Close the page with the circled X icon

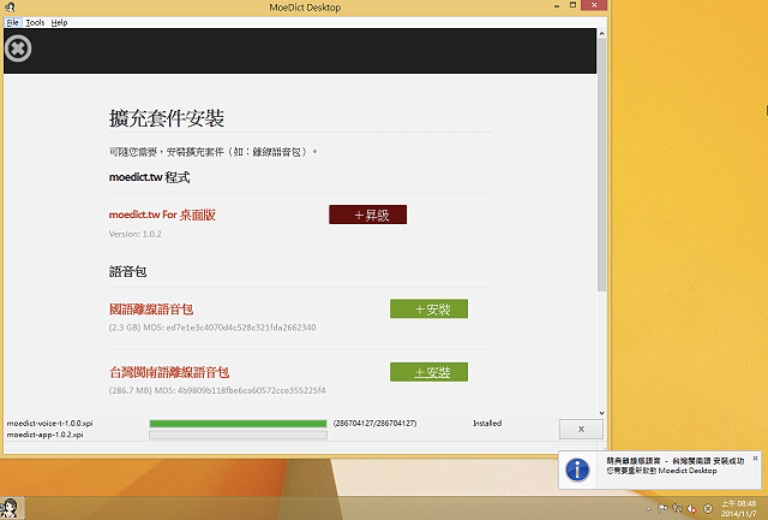(18, 48)
